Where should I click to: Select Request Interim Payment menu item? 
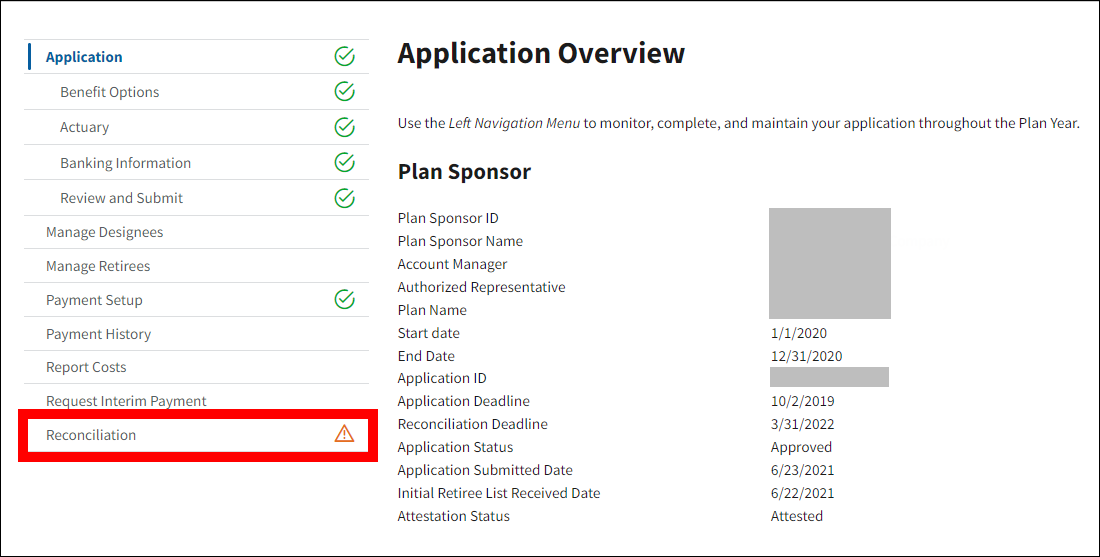(126, 401)
